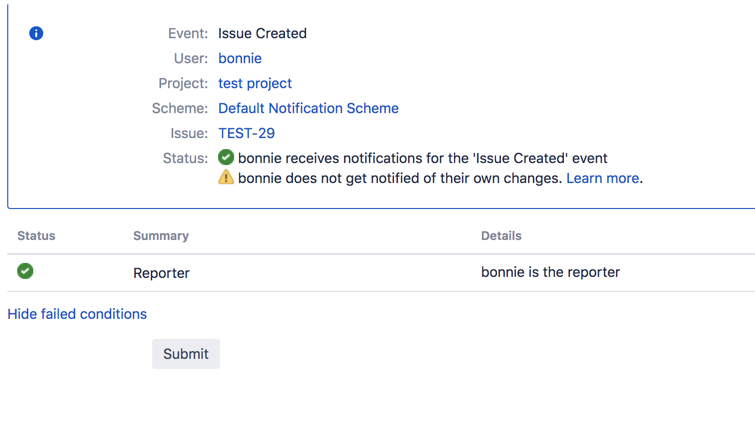Click the Submit button
755x439 pixels.
click(186, 354)
